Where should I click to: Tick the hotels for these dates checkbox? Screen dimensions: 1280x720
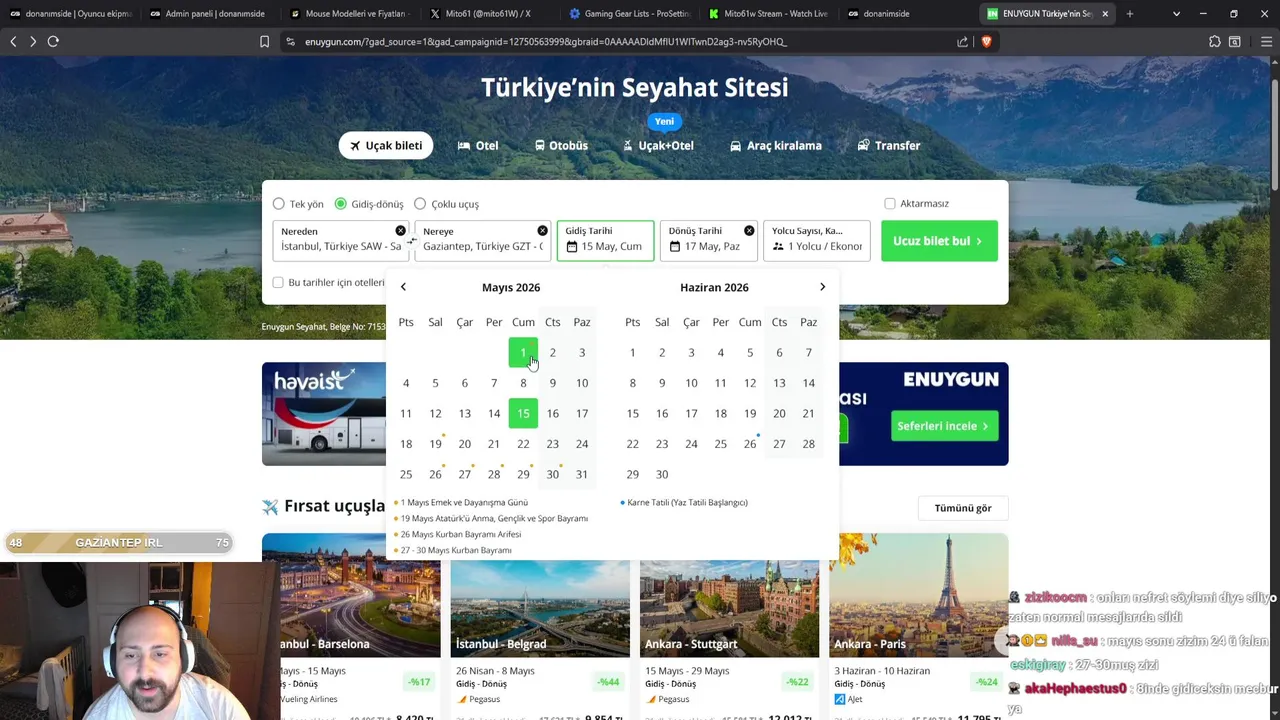click(278, 282)
